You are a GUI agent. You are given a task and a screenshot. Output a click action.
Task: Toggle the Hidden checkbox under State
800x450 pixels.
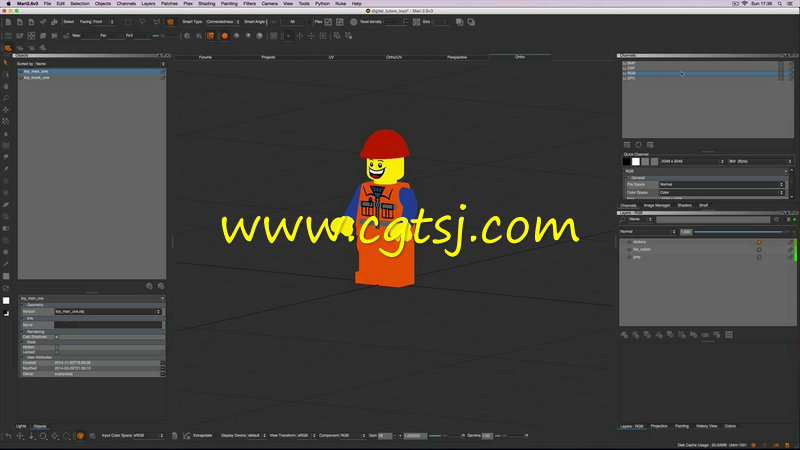click(57, 347)
